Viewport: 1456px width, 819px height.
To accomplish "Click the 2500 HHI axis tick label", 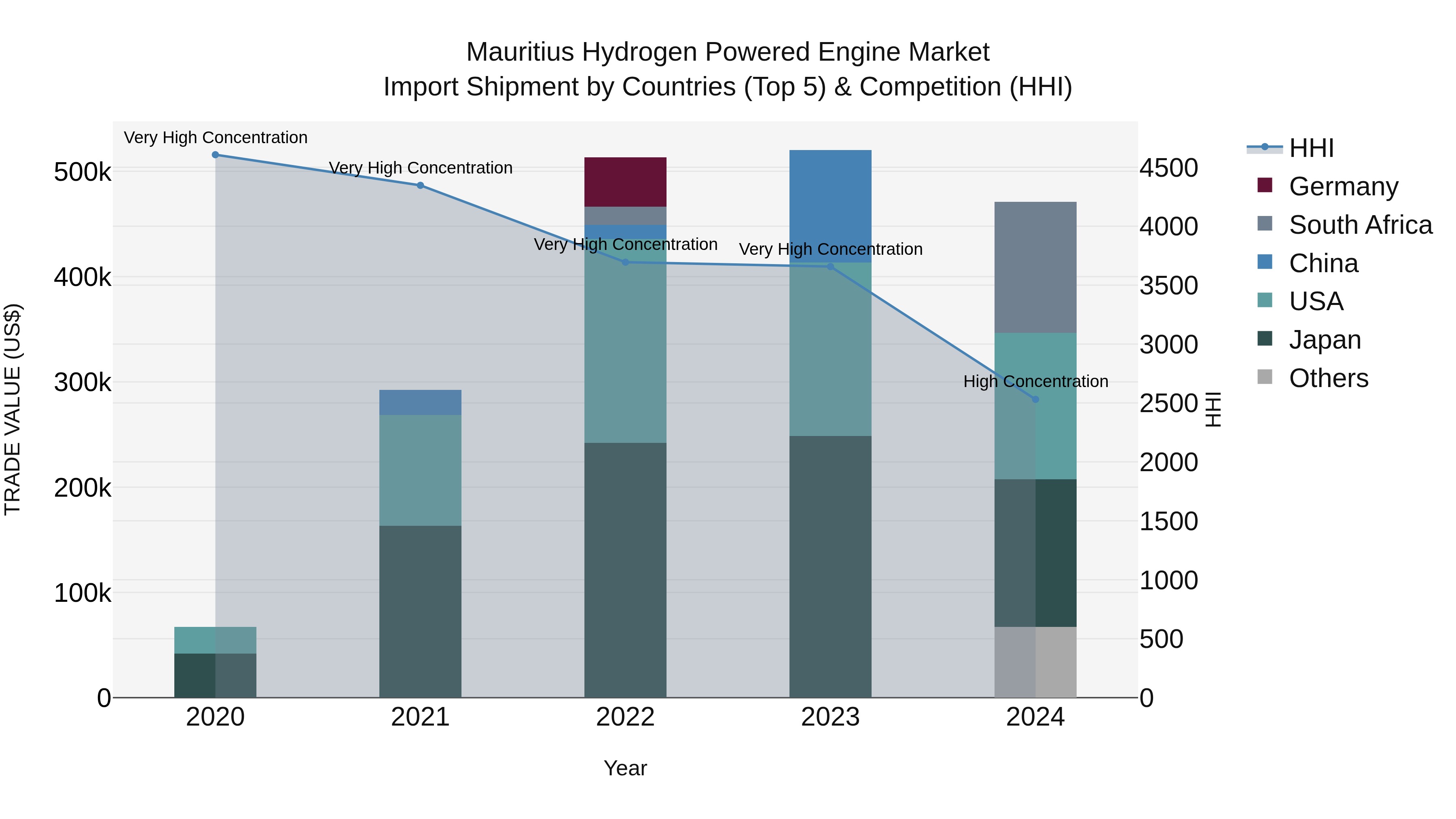I will 1168,404.
